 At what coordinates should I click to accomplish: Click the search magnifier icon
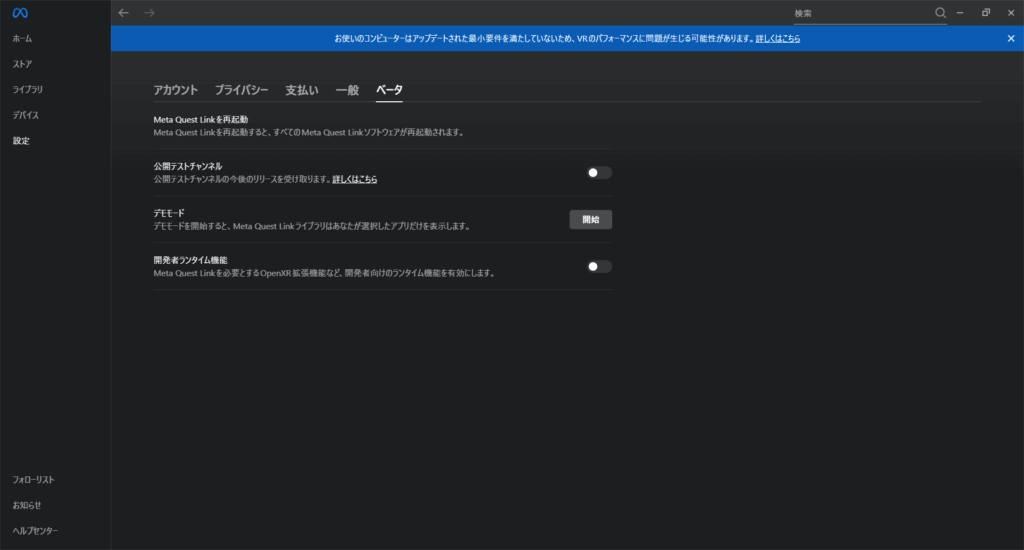coord(940,12)
